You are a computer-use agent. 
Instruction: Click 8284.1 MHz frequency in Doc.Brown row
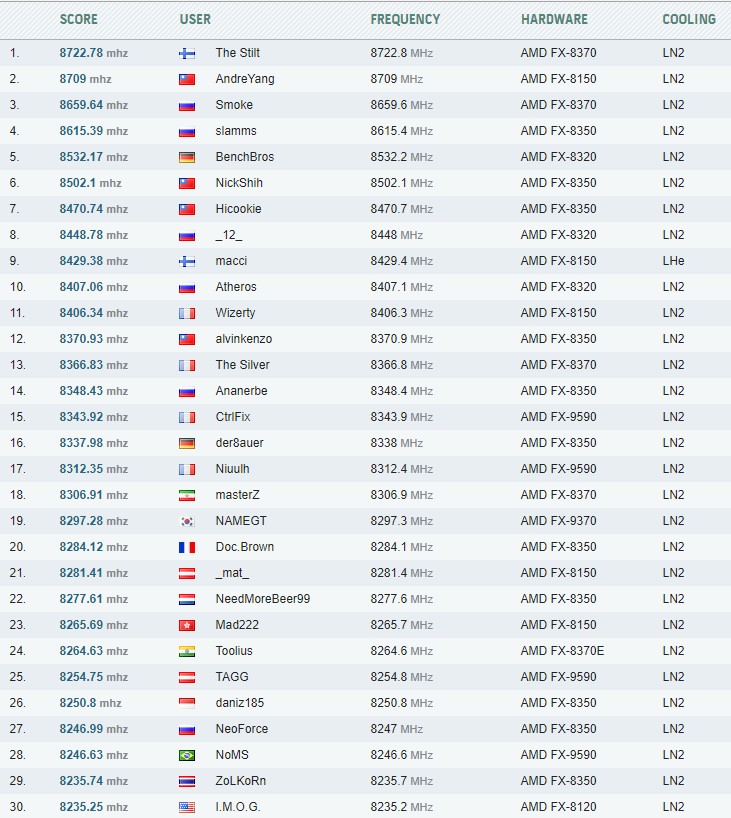click(402, 547)
